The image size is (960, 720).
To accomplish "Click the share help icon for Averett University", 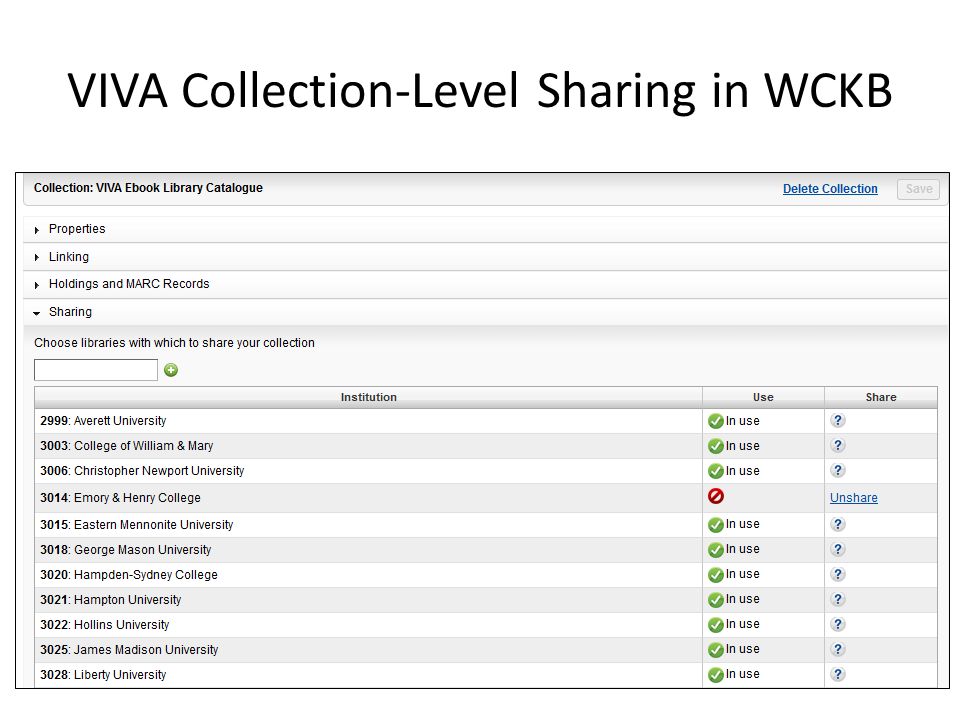I will pos(838,421).
